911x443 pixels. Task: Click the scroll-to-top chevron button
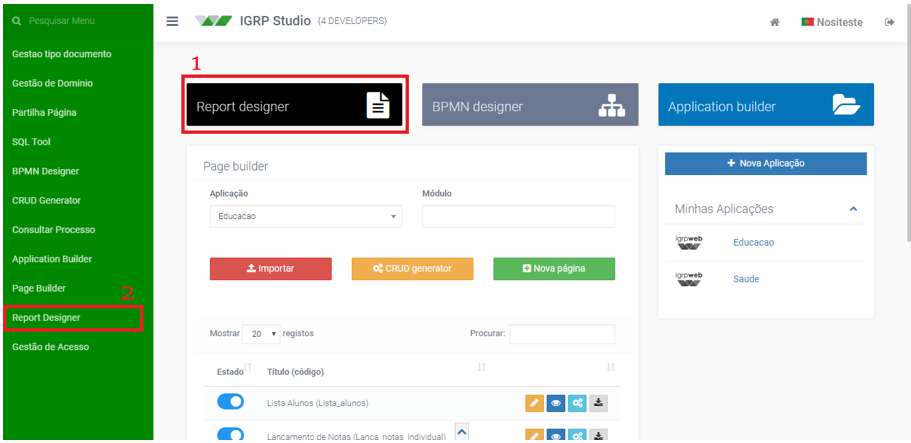(x=462, y=431)
